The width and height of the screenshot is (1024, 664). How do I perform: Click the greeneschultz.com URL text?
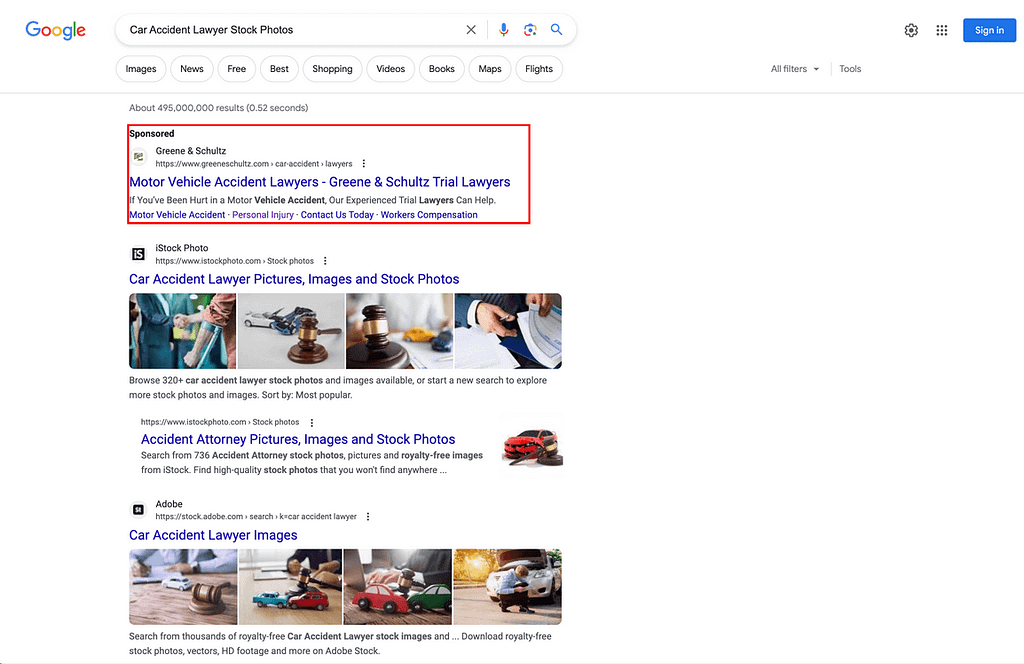click(x=253, y=164)
